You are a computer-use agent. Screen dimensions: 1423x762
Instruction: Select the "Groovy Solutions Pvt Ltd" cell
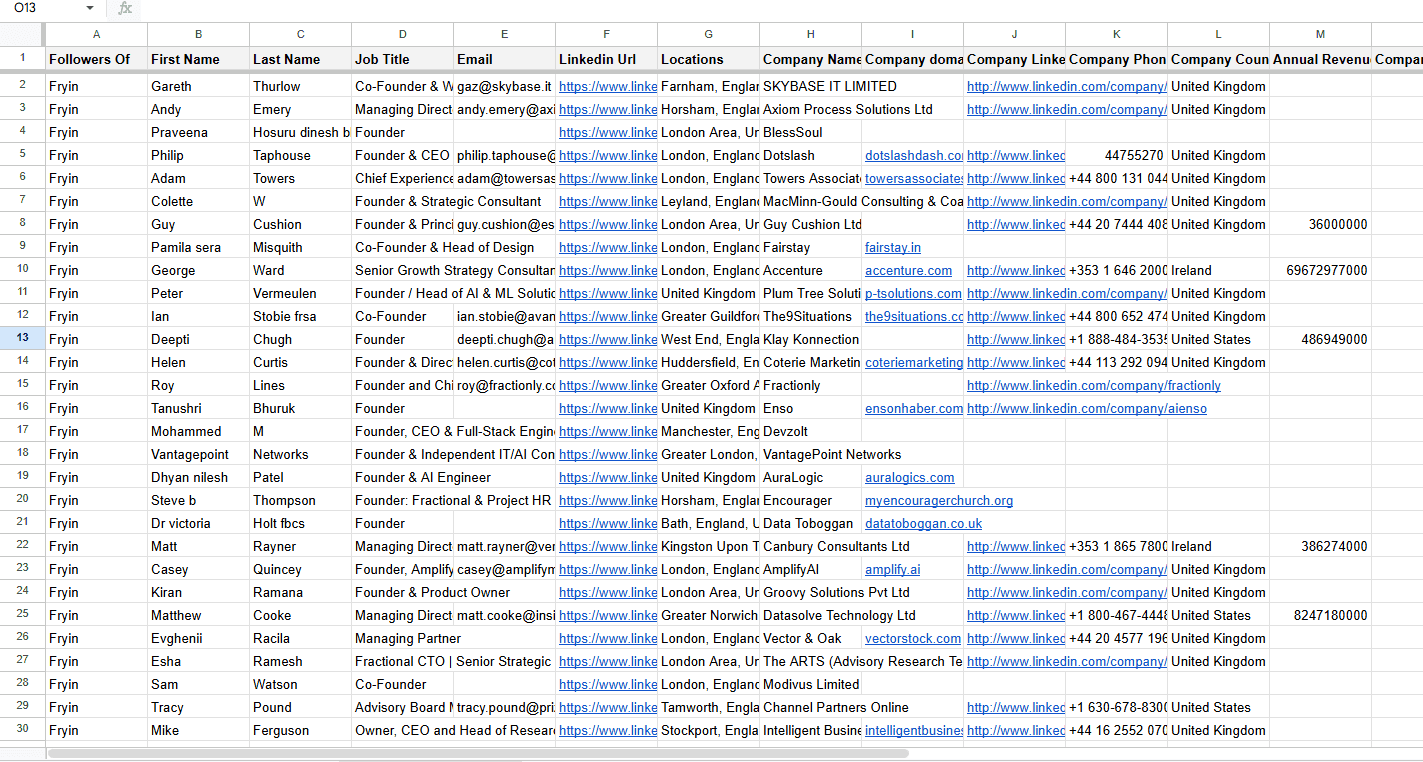(810, 592)
